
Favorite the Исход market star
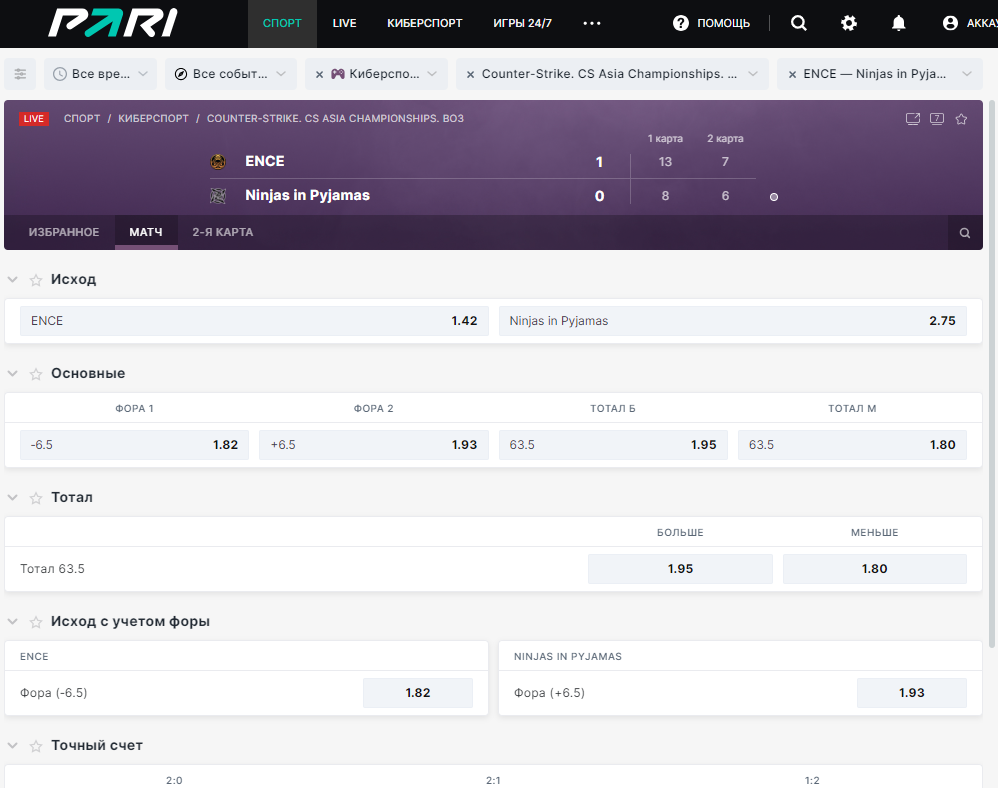pyautogui.click(x=36, y=280)
